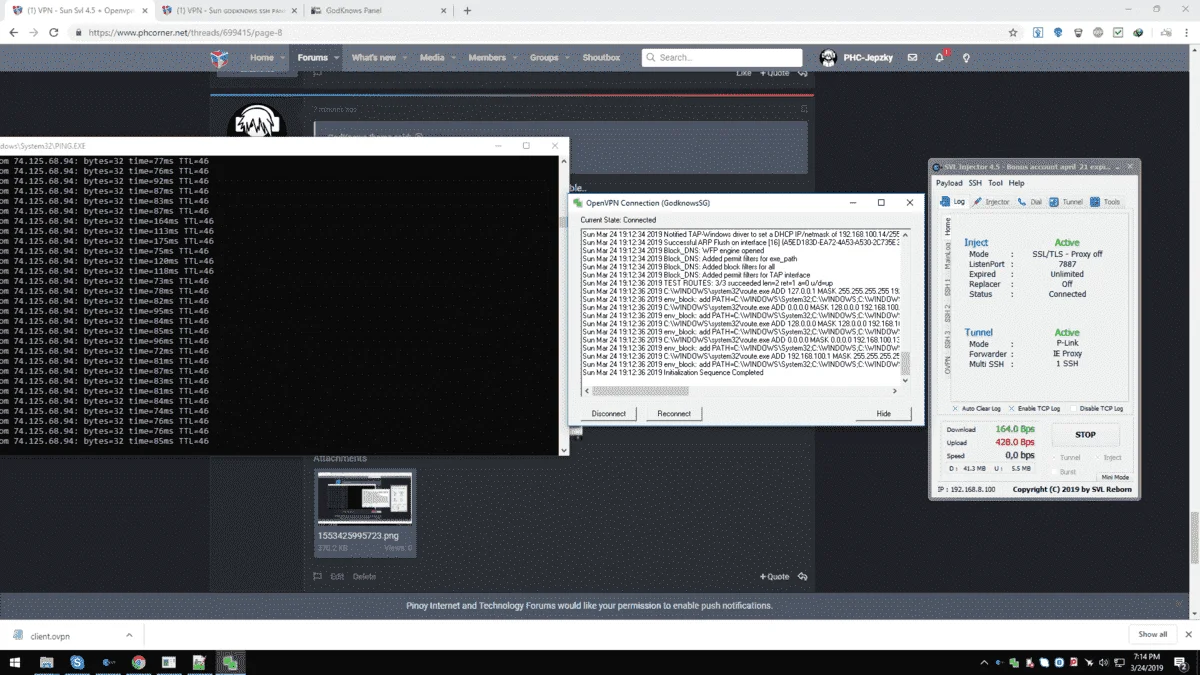Click the phcorner site logo
1200x675 pixels.
[219, 58]
